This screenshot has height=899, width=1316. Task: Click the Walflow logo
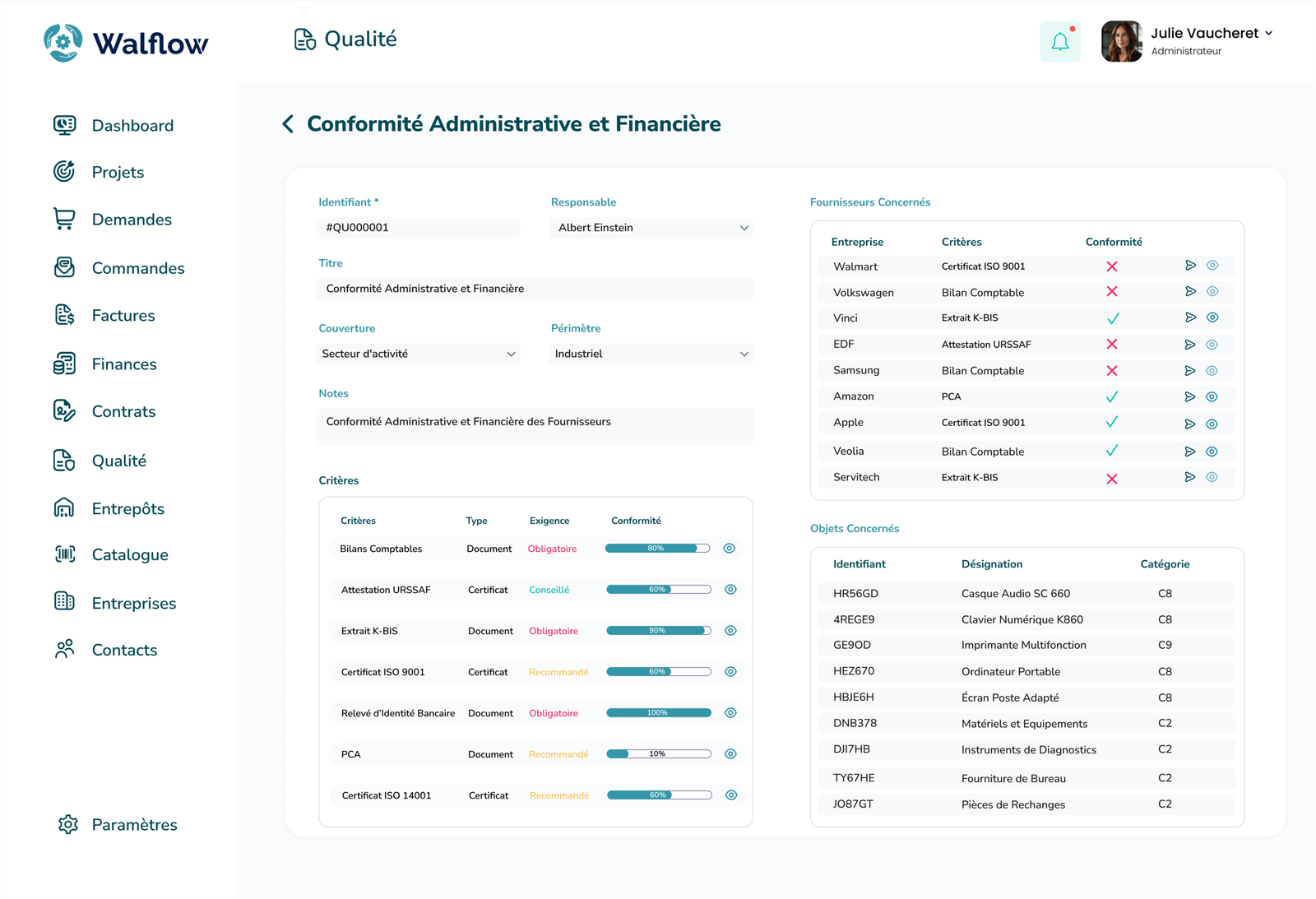tap(126, 43)
